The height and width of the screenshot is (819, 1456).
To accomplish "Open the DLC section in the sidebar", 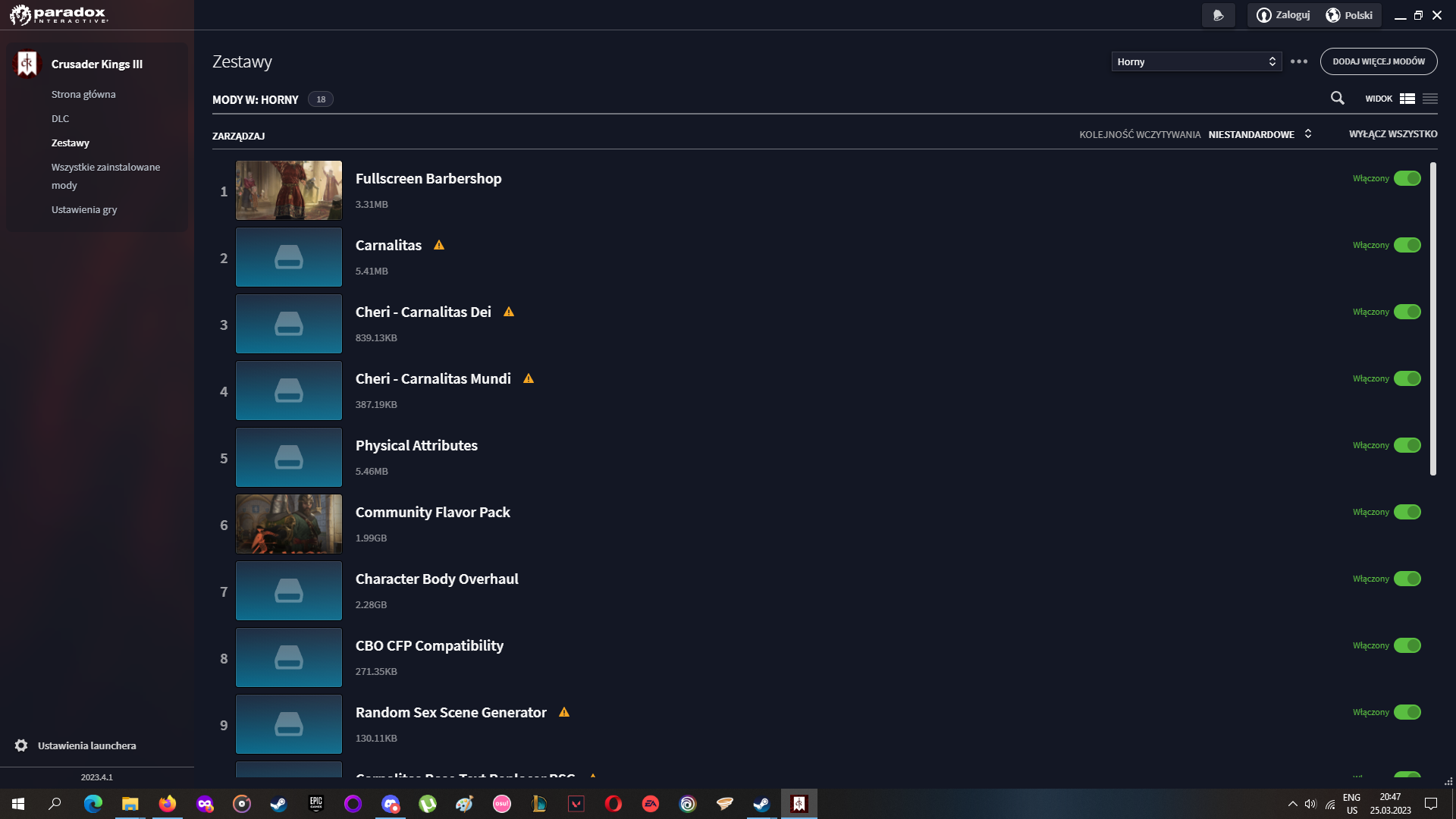I will (61, 118).
